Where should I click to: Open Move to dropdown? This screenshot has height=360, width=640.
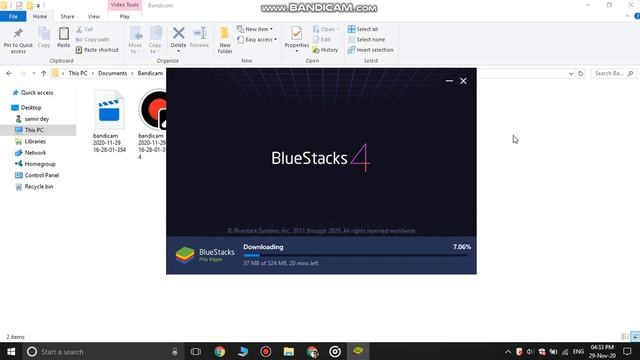coord(135,40)
